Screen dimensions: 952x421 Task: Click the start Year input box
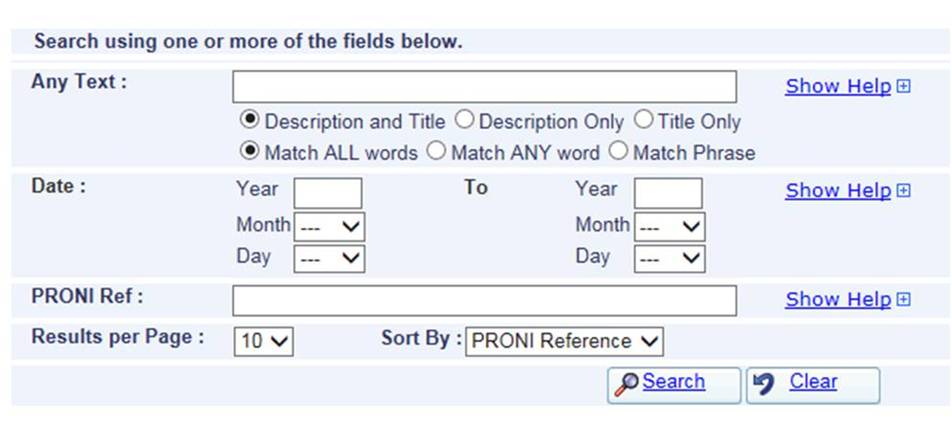pyautogui.click(x=328, y=193)
